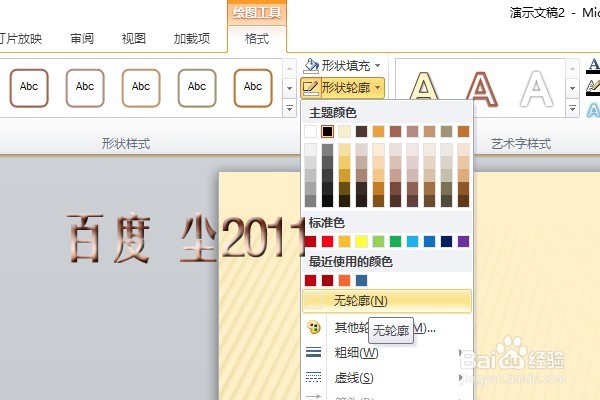Choose the yellow outlined WordArt A style
The width and height of the screenshot is (600, 400).
424,87
